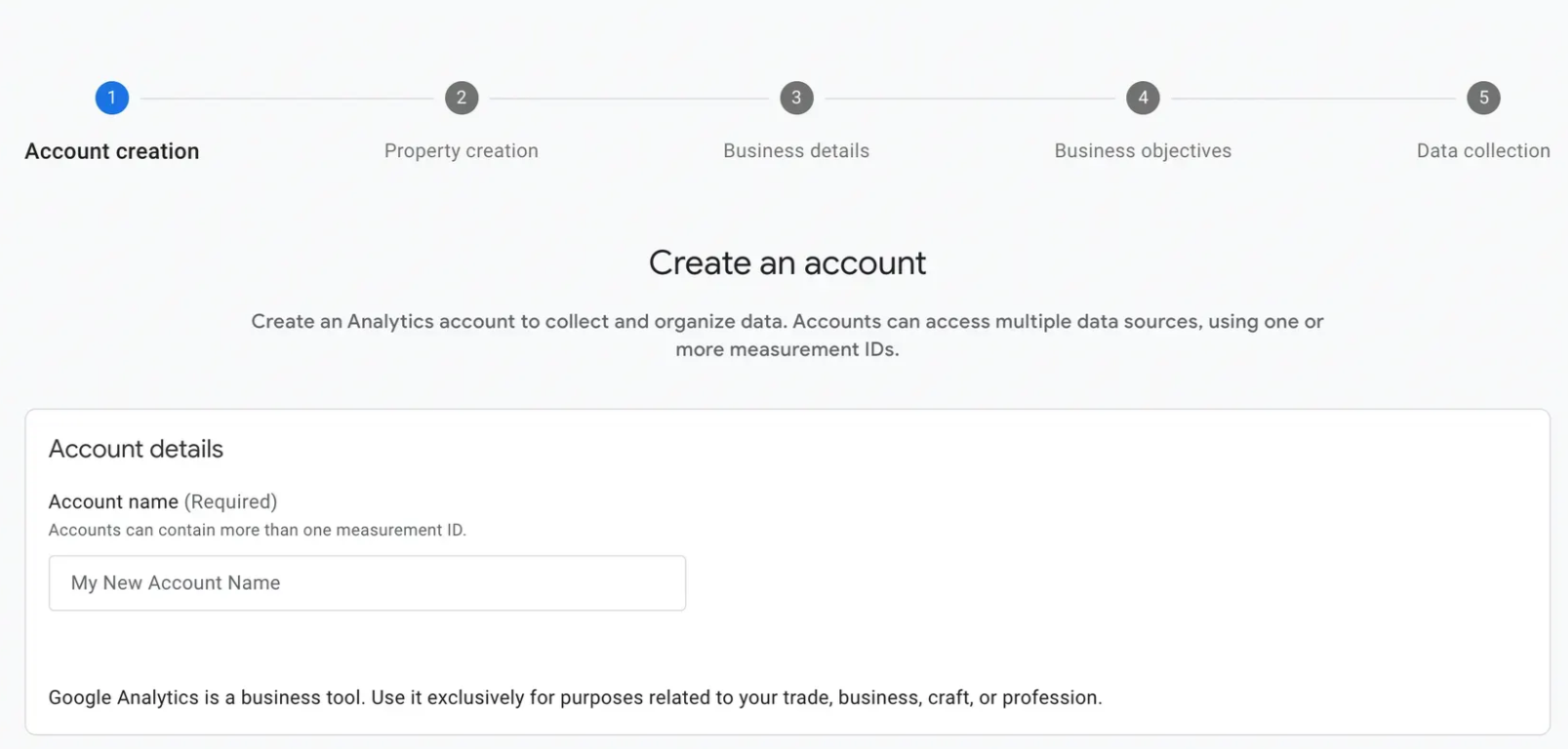
Task: Click the measurement ID helper text
Action: point(258,530)
